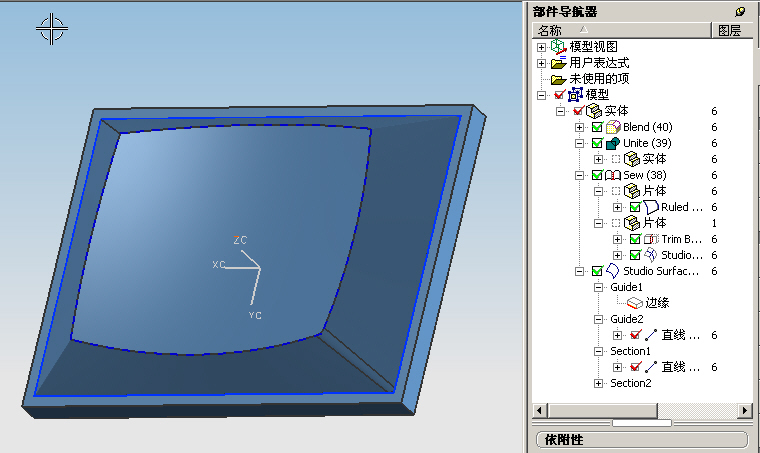Viewport: 760px width, 453px height.
Task: Click the crosshair target icon in viewport
Action: [51, 29]
